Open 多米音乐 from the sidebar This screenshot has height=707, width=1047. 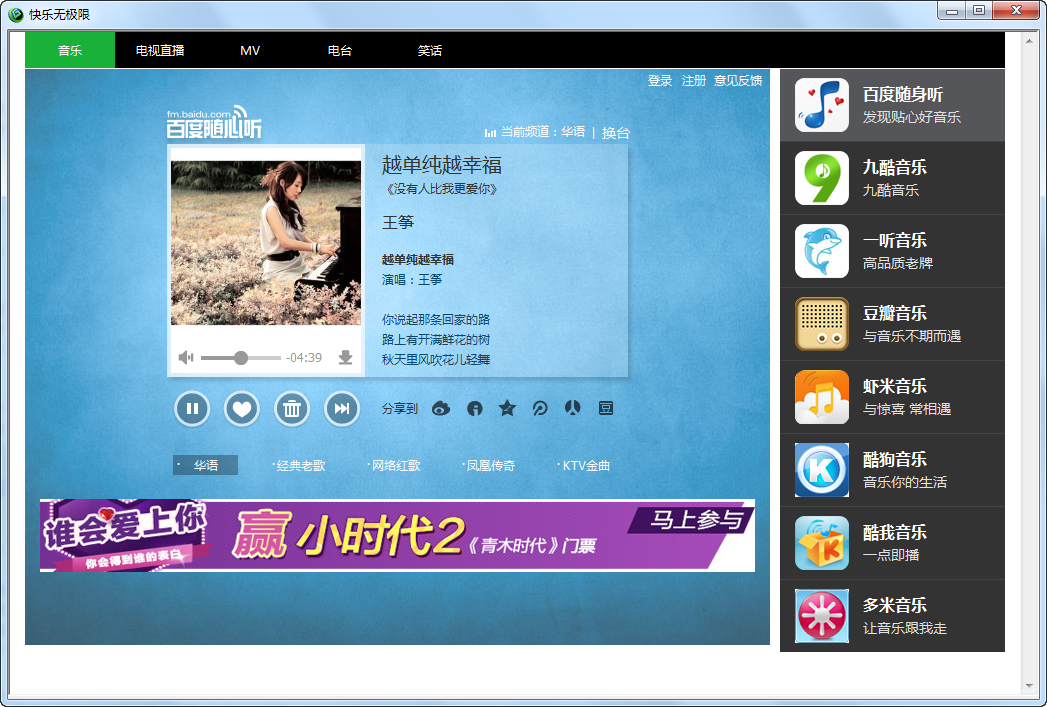893,615
